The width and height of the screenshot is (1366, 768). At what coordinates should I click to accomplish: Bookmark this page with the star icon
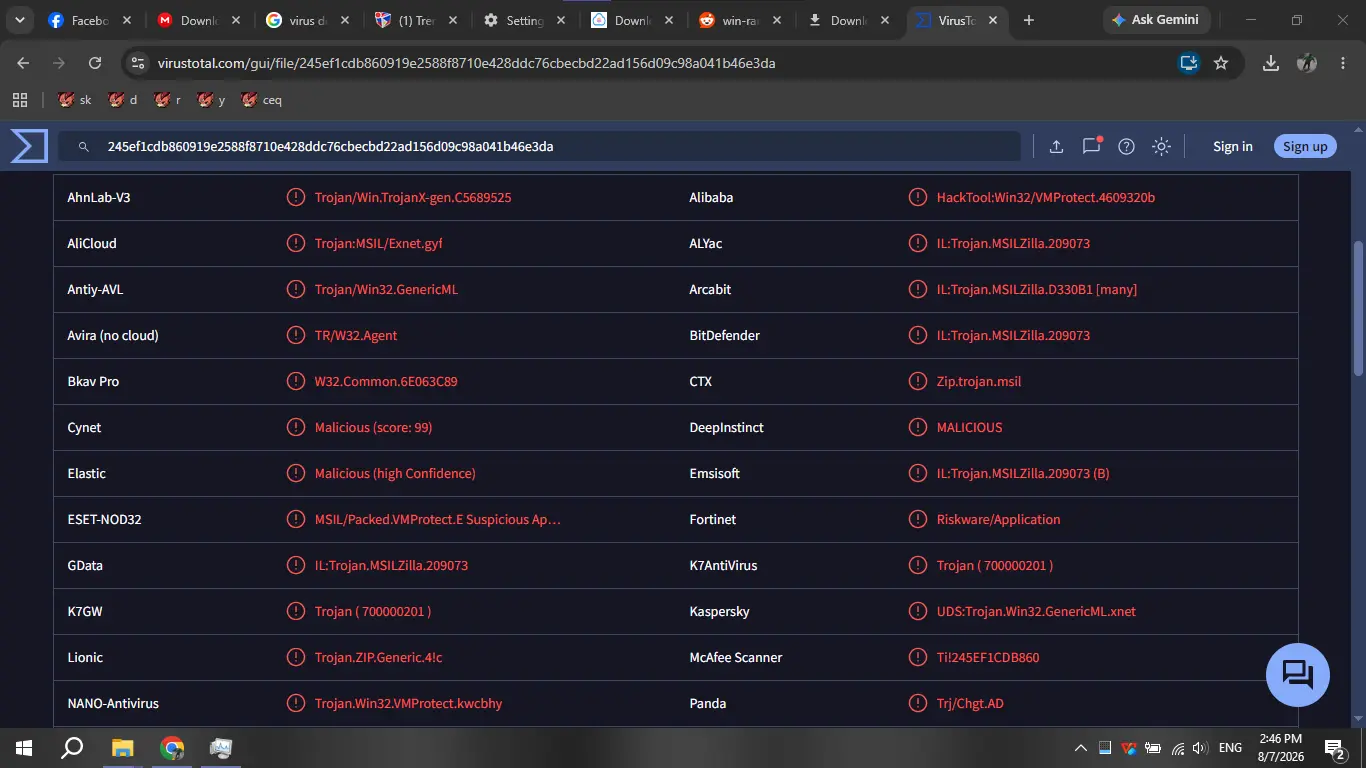pyautogui.click(x=1221, y=63)
